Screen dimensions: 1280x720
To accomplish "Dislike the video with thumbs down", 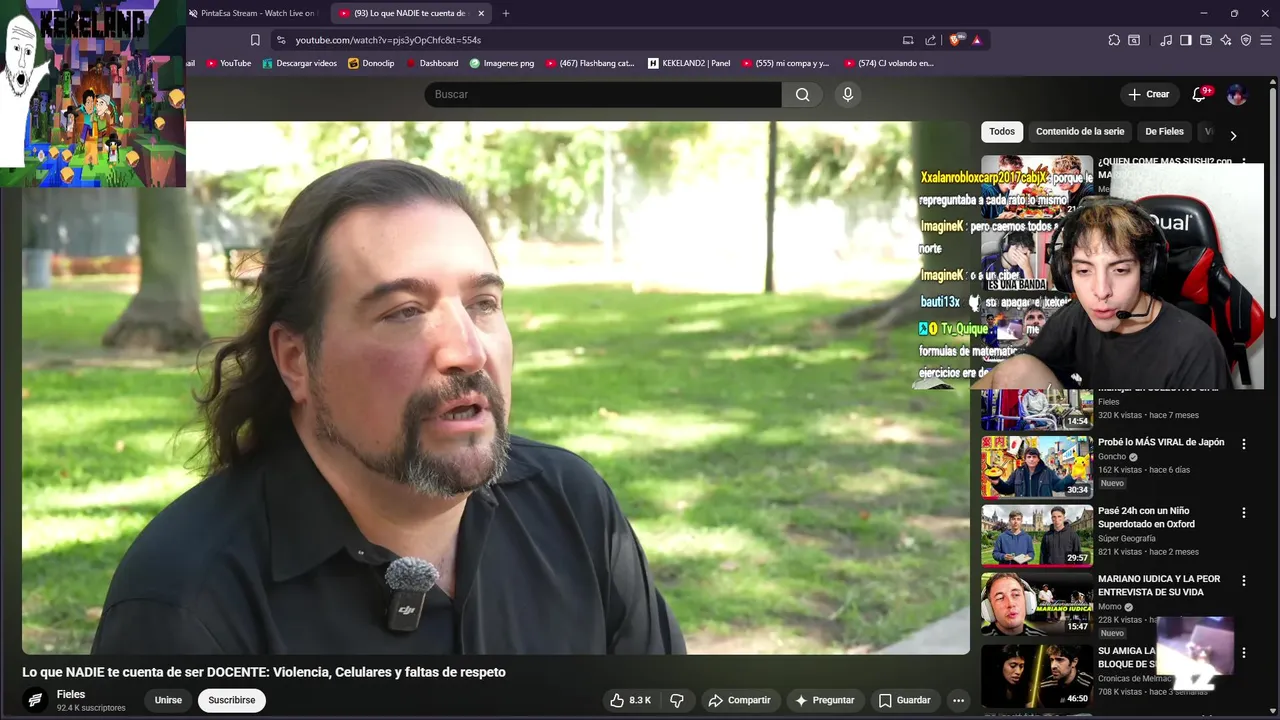I will coord(677,700).
